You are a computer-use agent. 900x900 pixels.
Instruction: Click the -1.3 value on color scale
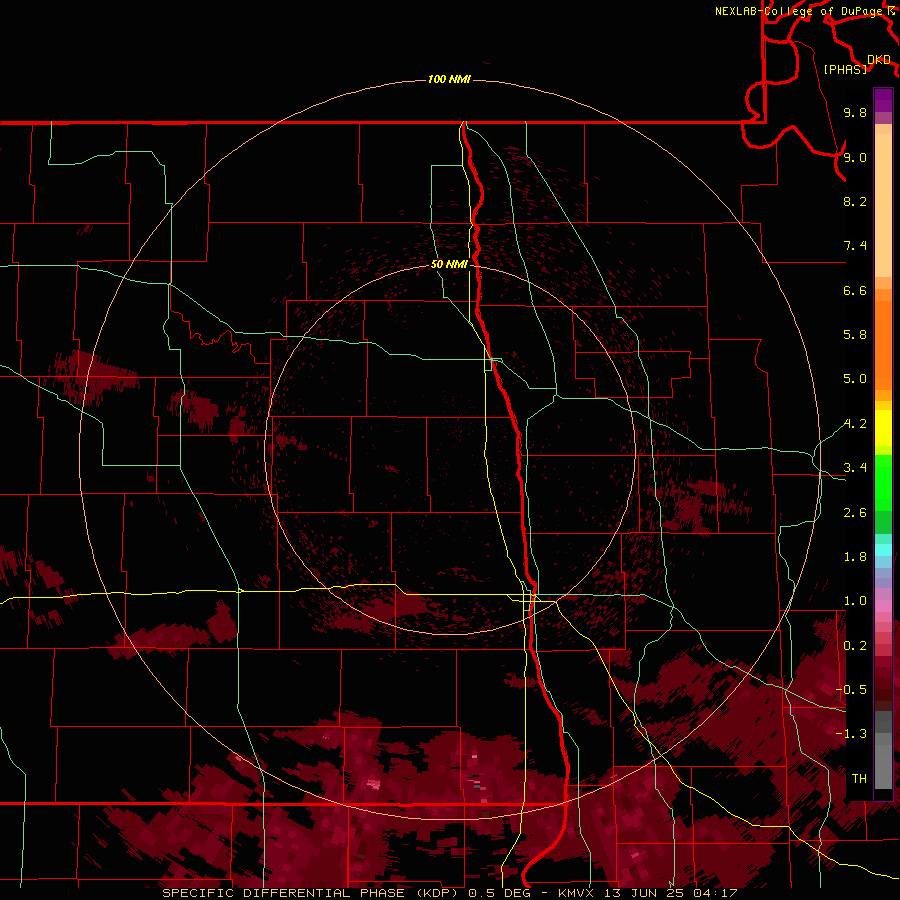pos(851,734)
